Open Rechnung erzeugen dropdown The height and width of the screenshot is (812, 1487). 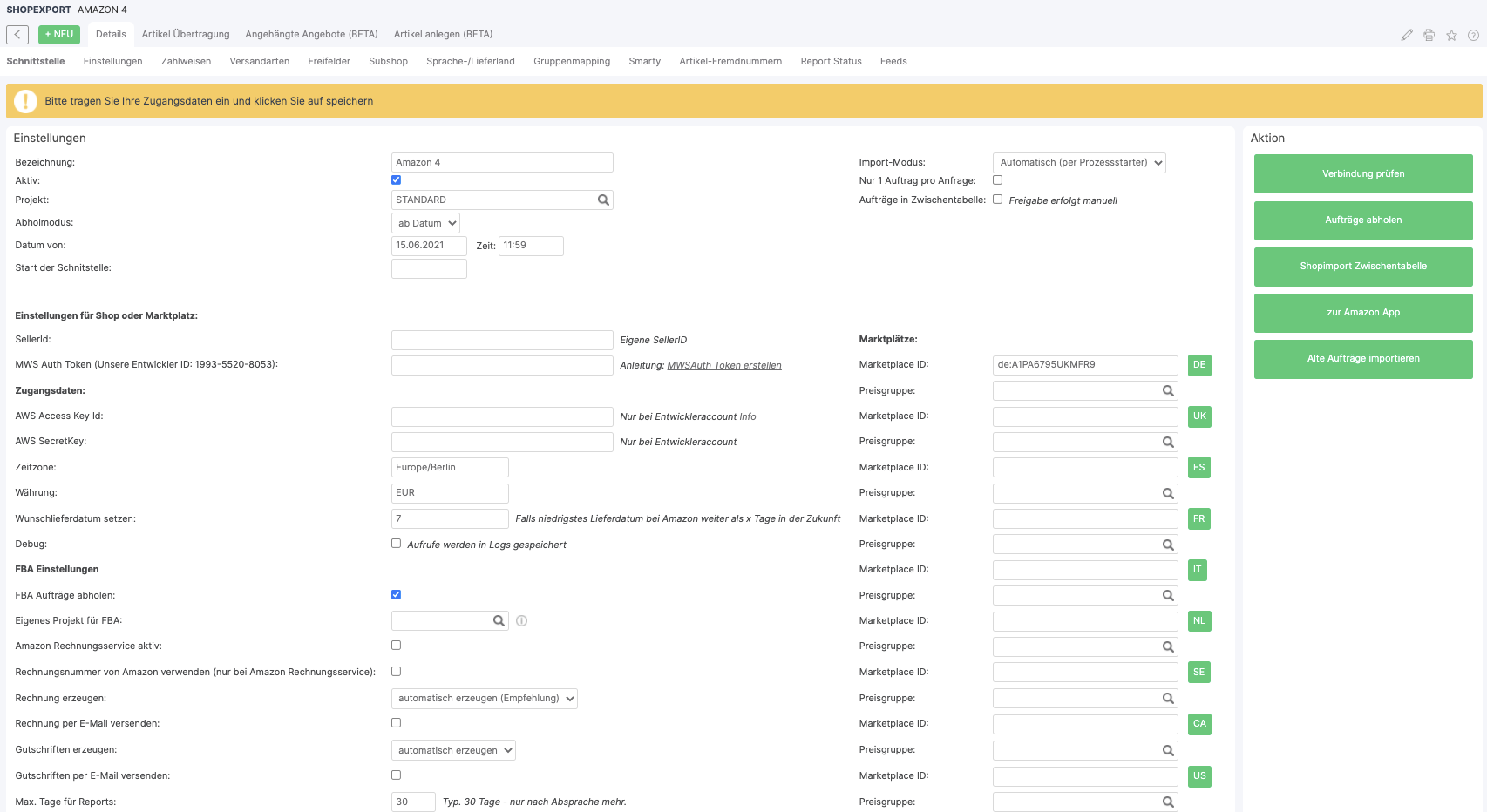[x=484, y=699]
